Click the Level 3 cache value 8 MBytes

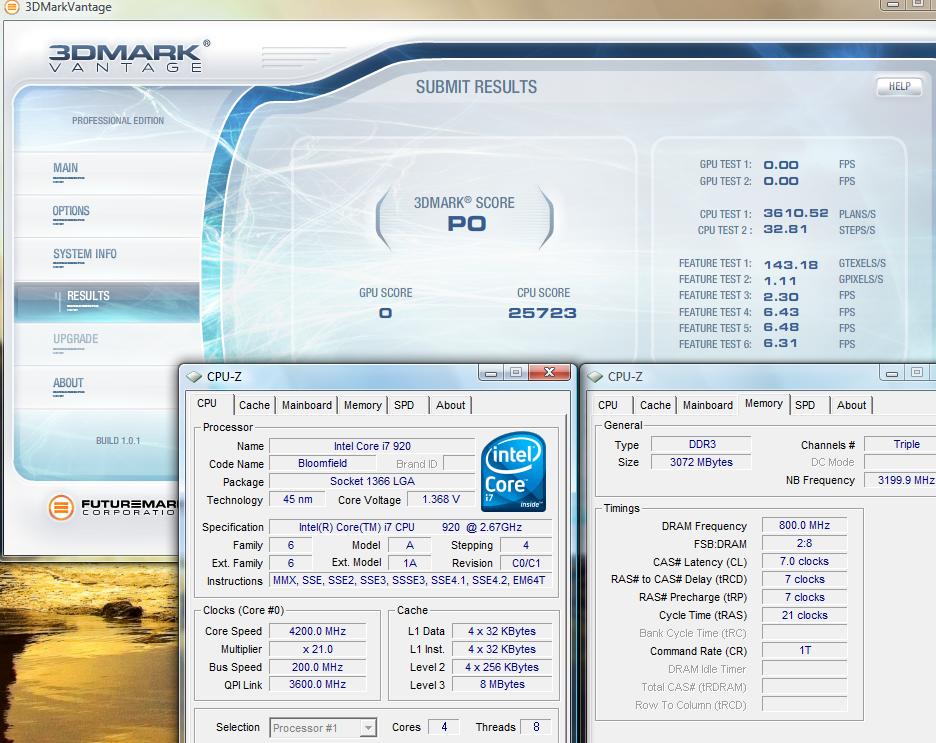pos(502,685)
